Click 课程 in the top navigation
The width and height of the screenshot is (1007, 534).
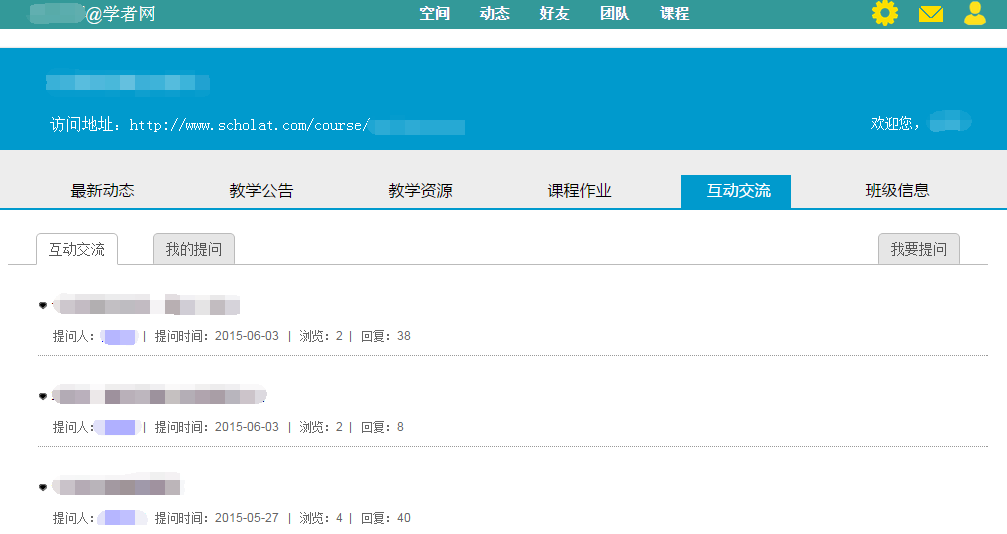pos(675,14)
